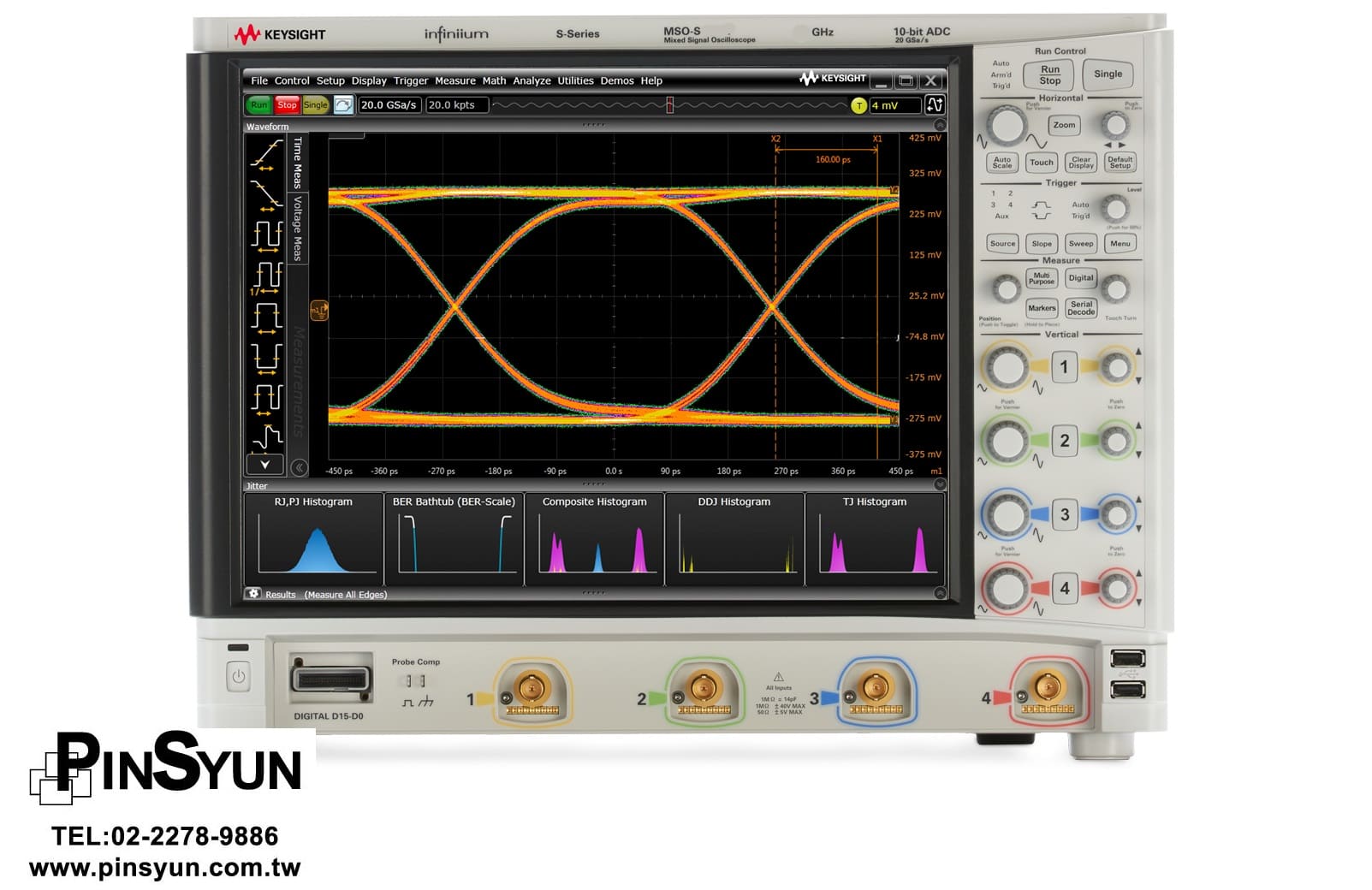Select the frequency (1/period) measurement icon
This screenshot has width=1372, height=890.
point(266,276)
